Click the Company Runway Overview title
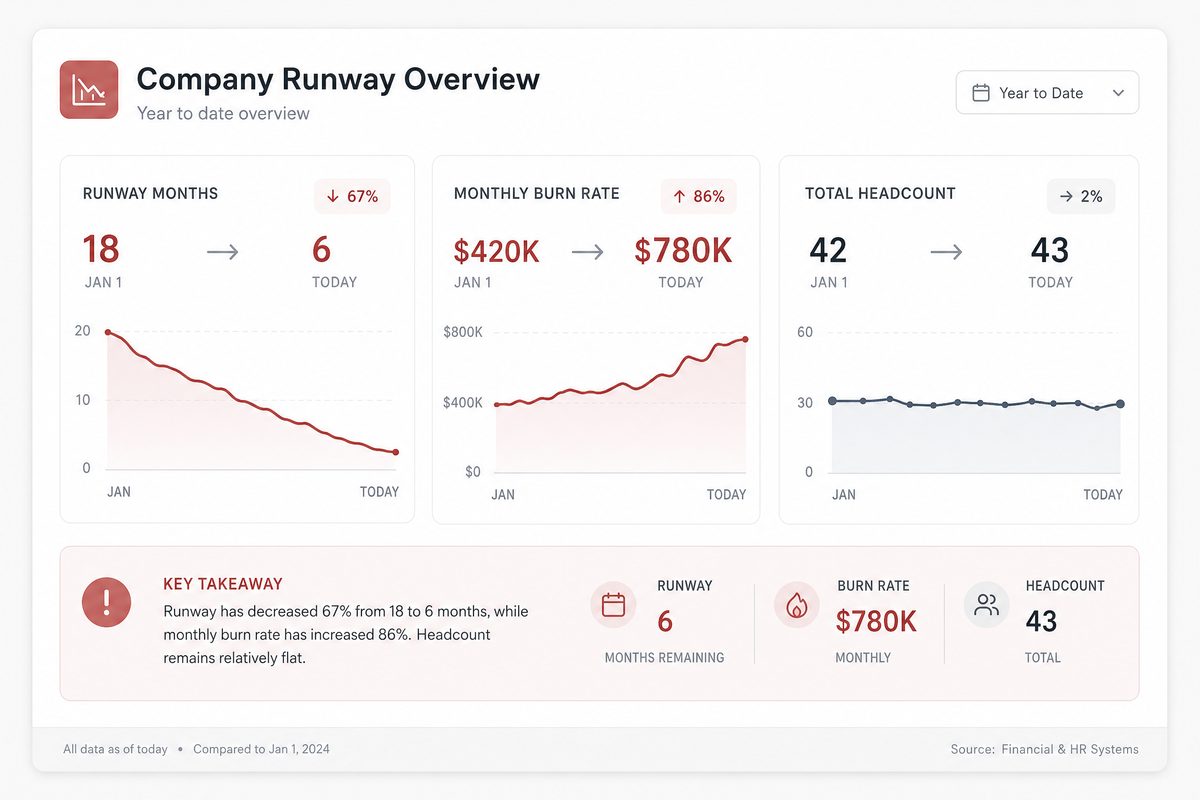Viewport: 1200px width, 800px height. 338,78
